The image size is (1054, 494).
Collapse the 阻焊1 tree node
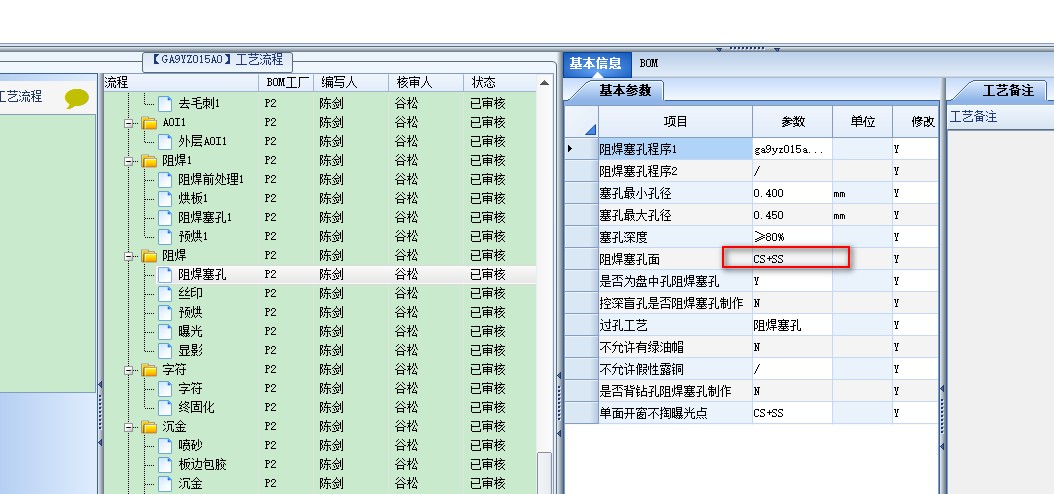pos(128,161)
